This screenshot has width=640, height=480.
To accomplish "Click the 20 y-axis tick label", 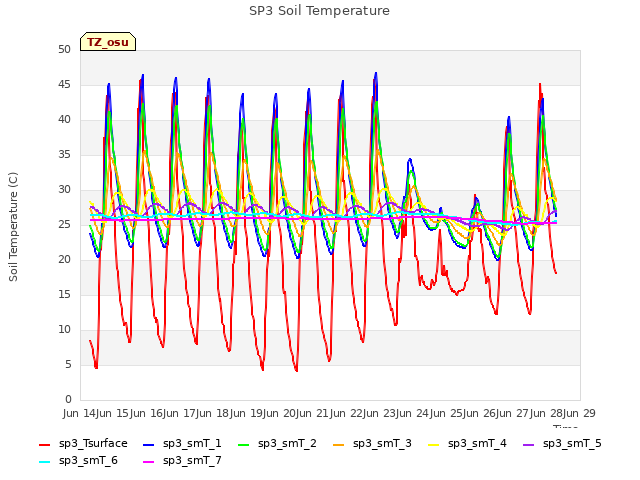I will coord(64,260).
